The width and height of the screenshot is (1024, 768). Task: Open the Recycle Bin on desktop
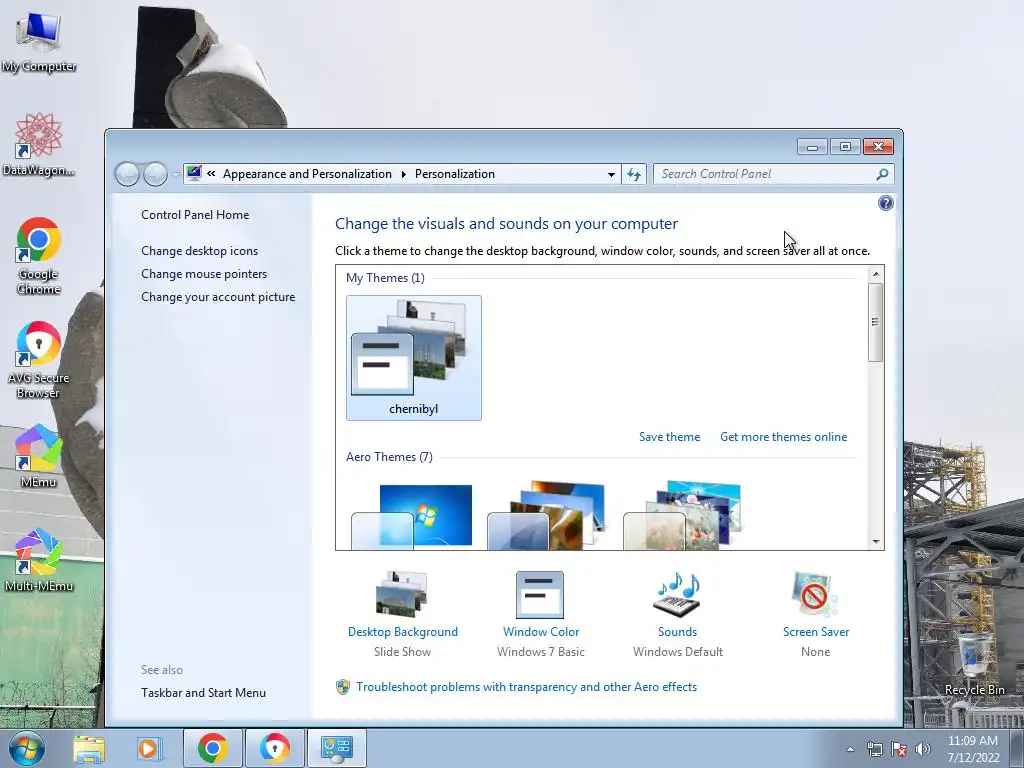click(974, 664)
